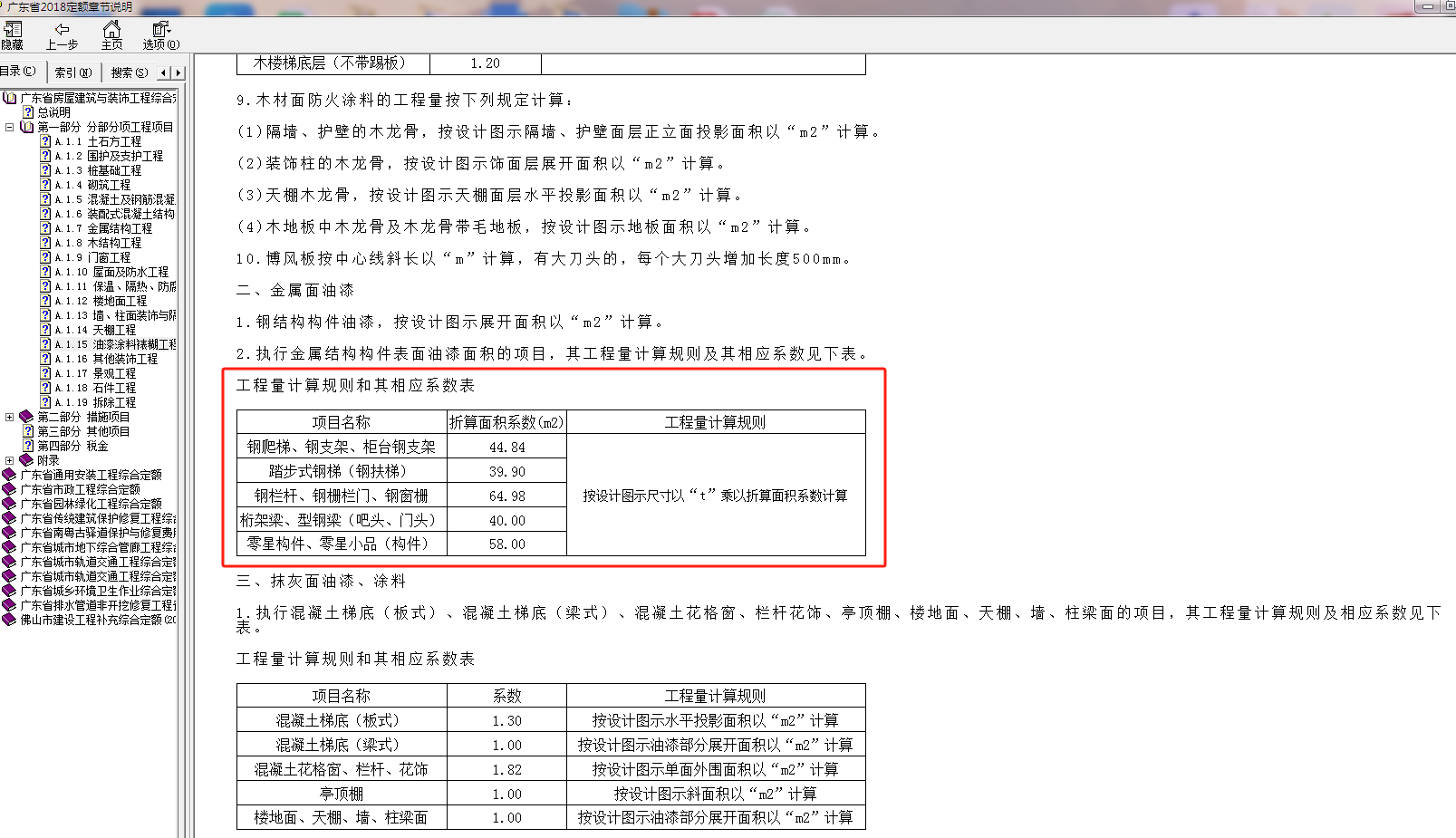
Task: Open A.1.19 拆除工程 topic
Action: pyautogui.click(x=95, y=402)
